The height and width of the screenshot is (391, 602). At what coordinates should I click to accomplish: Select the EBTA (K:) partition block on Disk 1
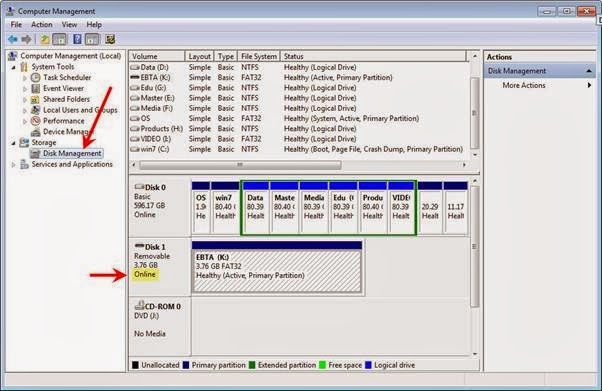tap(276, 267)
